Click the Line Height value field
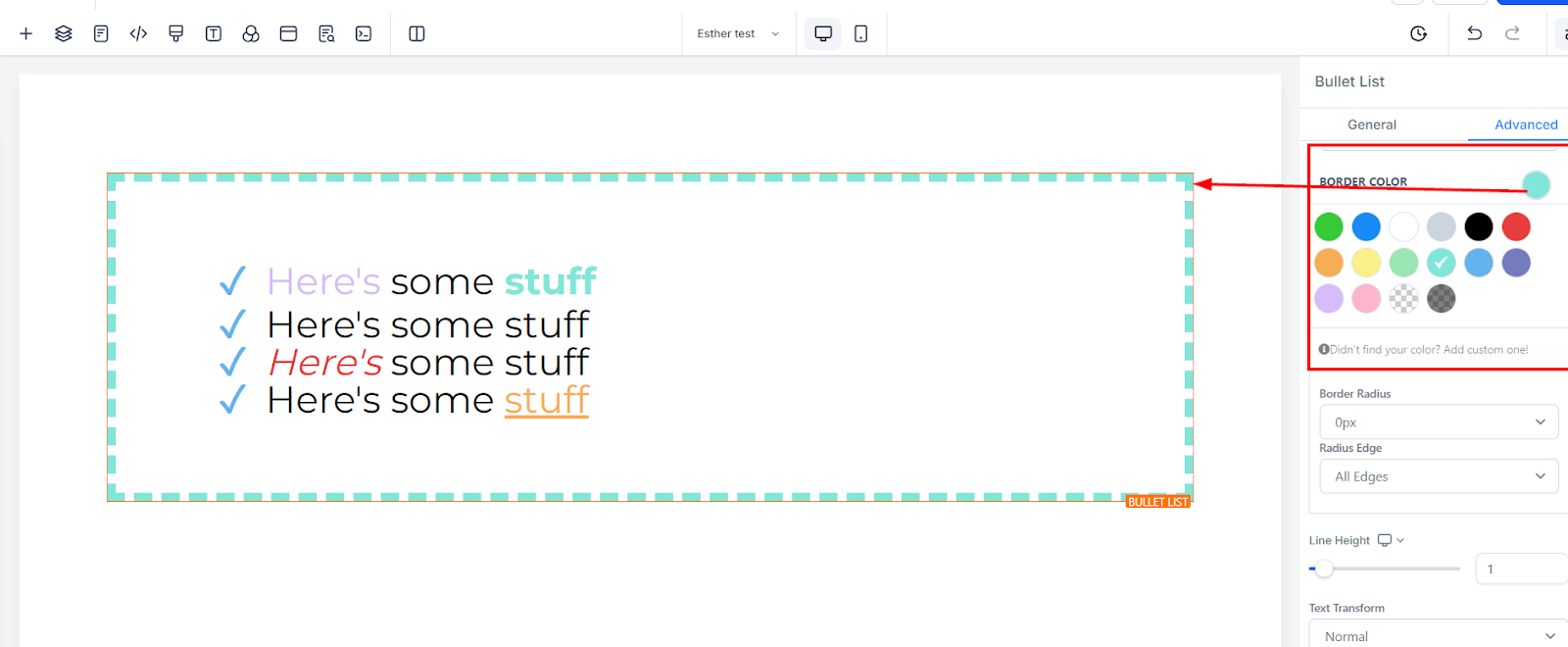Image resolution: width=1568 pixels, height=647 pixels. point(1519,569)
